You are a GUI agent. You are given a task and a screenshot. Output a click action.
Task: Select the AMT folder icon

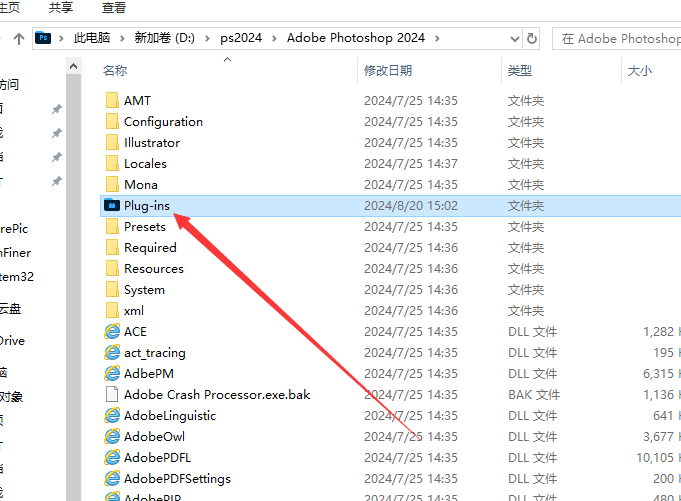[x=112, y=100]
